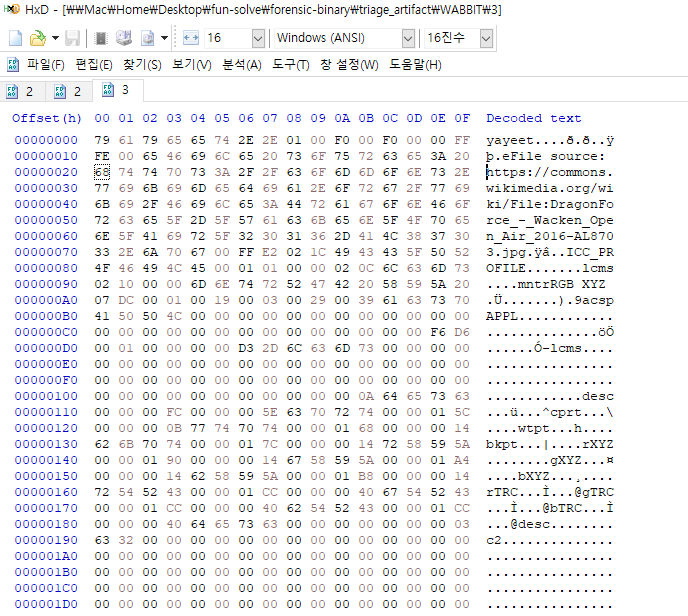Expand the disk image dropdown arrow

(x=165, y=38)
